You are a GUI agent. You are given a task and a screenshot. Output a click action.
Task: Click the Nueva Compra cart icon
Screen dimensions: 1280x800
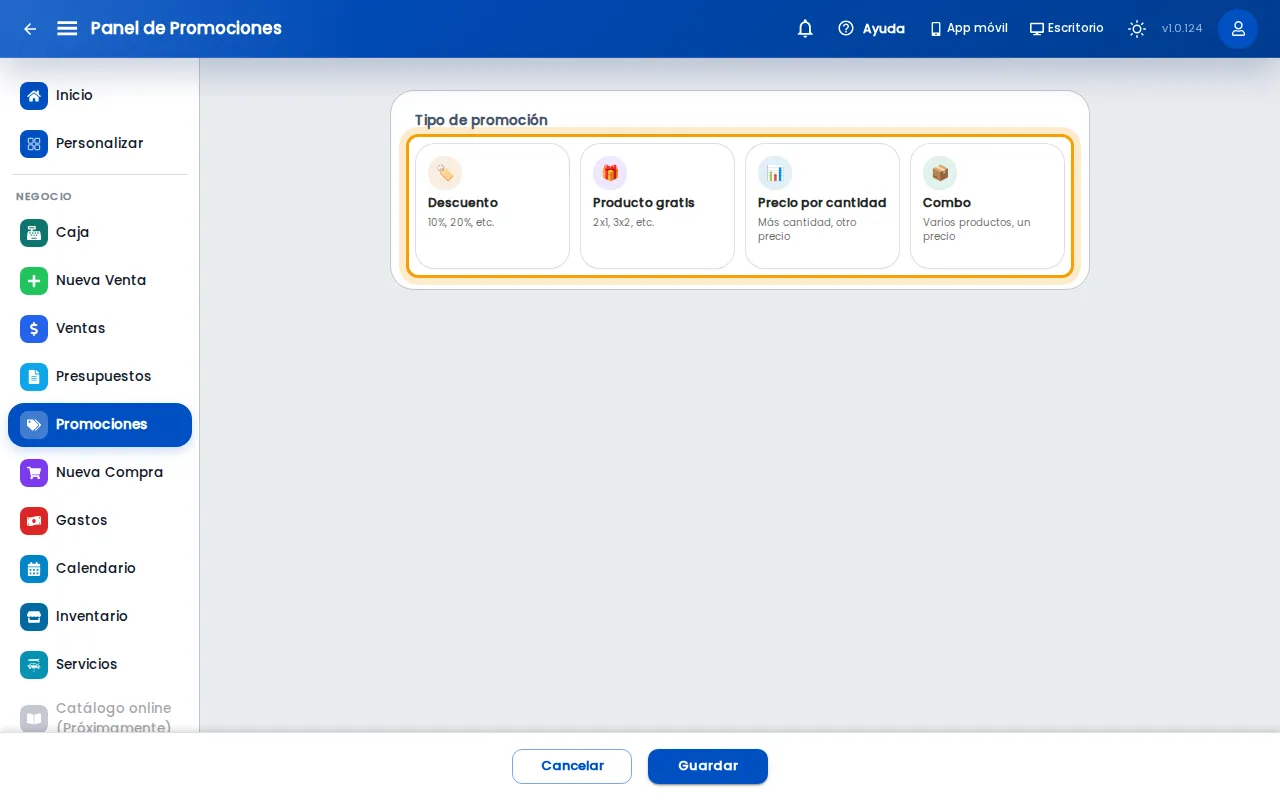tap(34, 473)
